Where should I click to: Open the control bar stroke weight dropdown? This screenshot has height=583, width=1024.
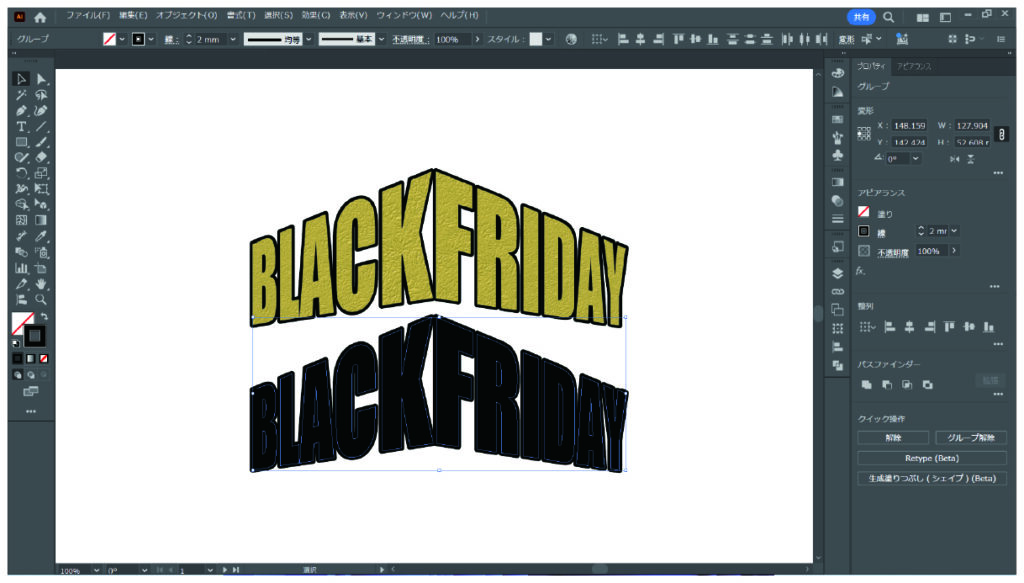point(232,39)
